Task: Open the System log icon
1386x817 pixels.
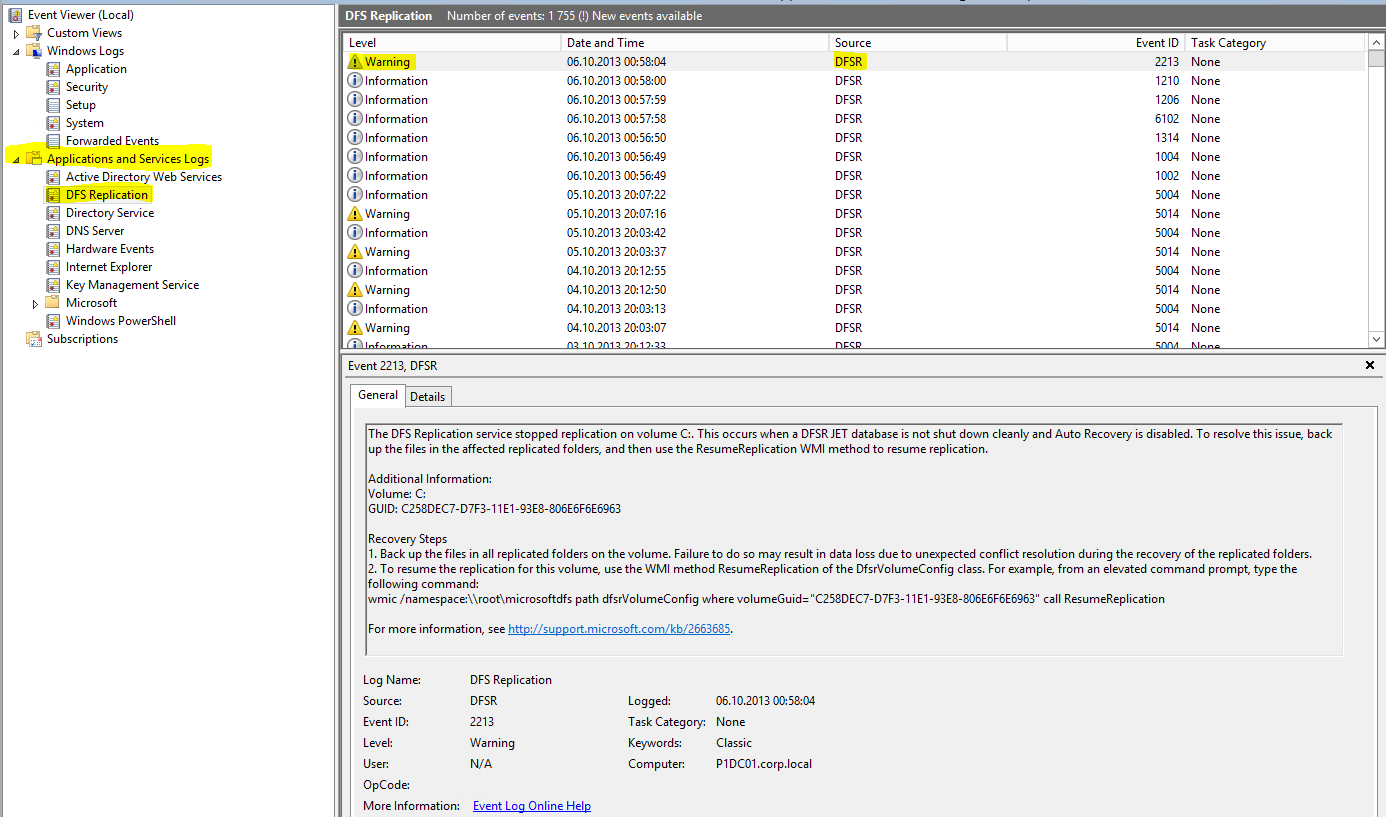Action: (x=53, y=123)
